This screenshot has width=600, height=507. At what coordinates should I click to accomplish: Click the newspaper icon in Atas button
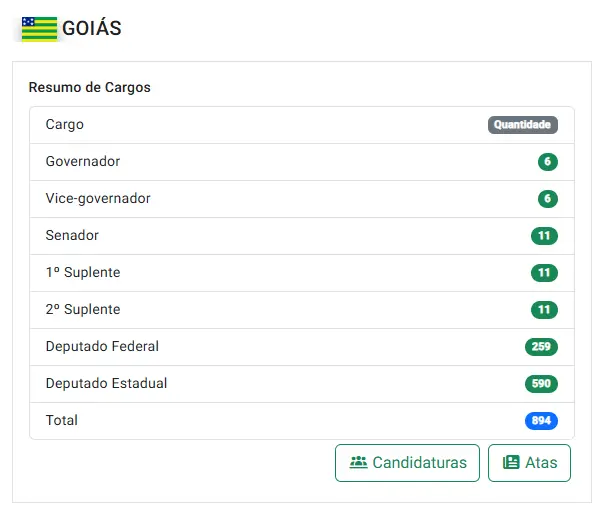click(511, 462)
